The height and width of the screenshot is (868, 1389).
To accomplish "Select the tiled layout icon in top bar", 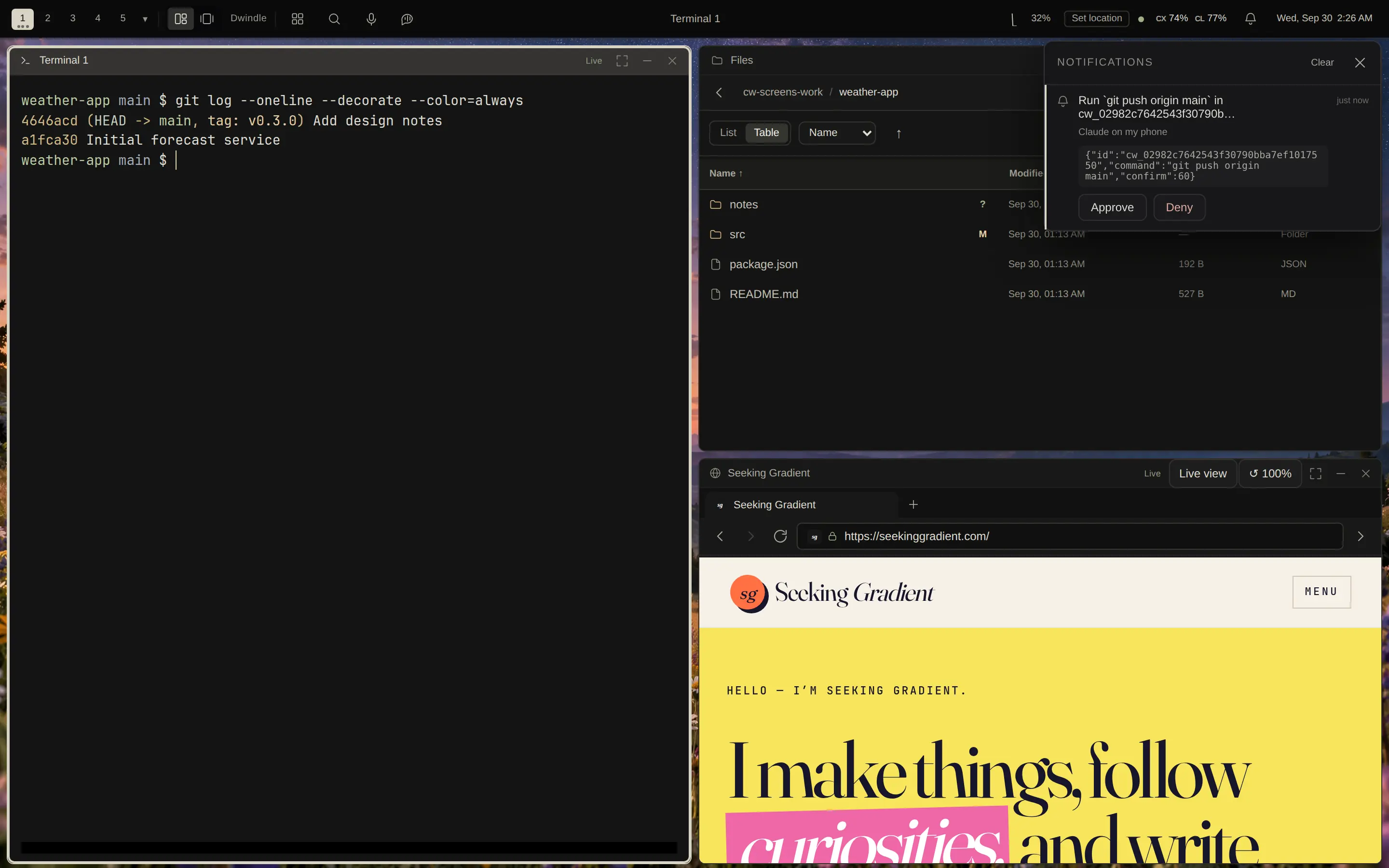I will coord(180,19).
